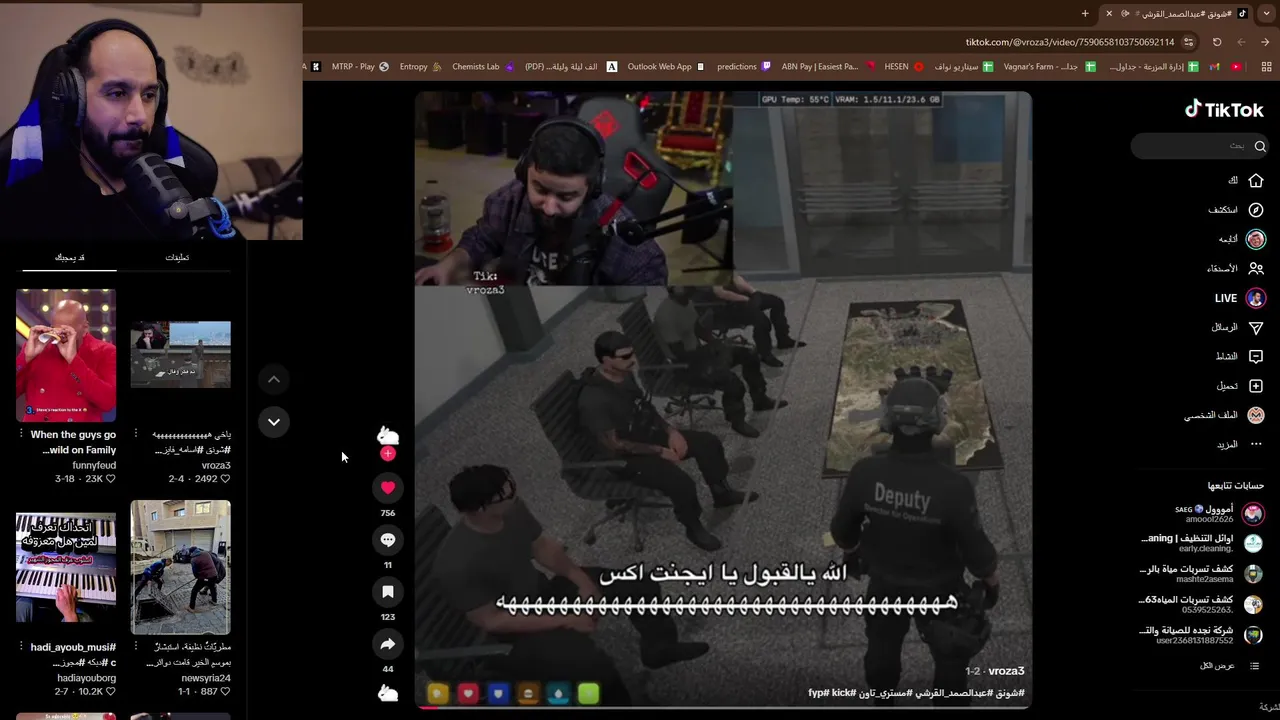Go to the previous video arrow
The image size is (1280, 720).
(x=273, y=379)
